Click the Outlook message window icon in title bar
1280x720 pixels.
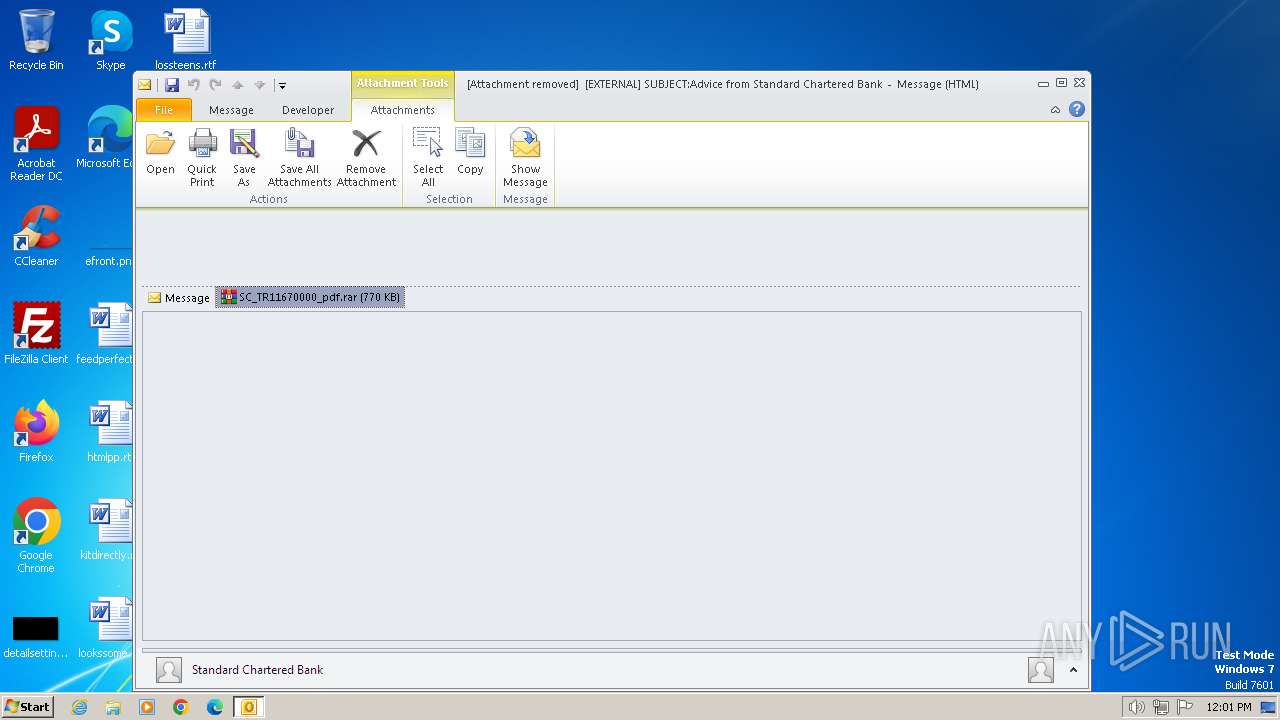click(145, 85)
